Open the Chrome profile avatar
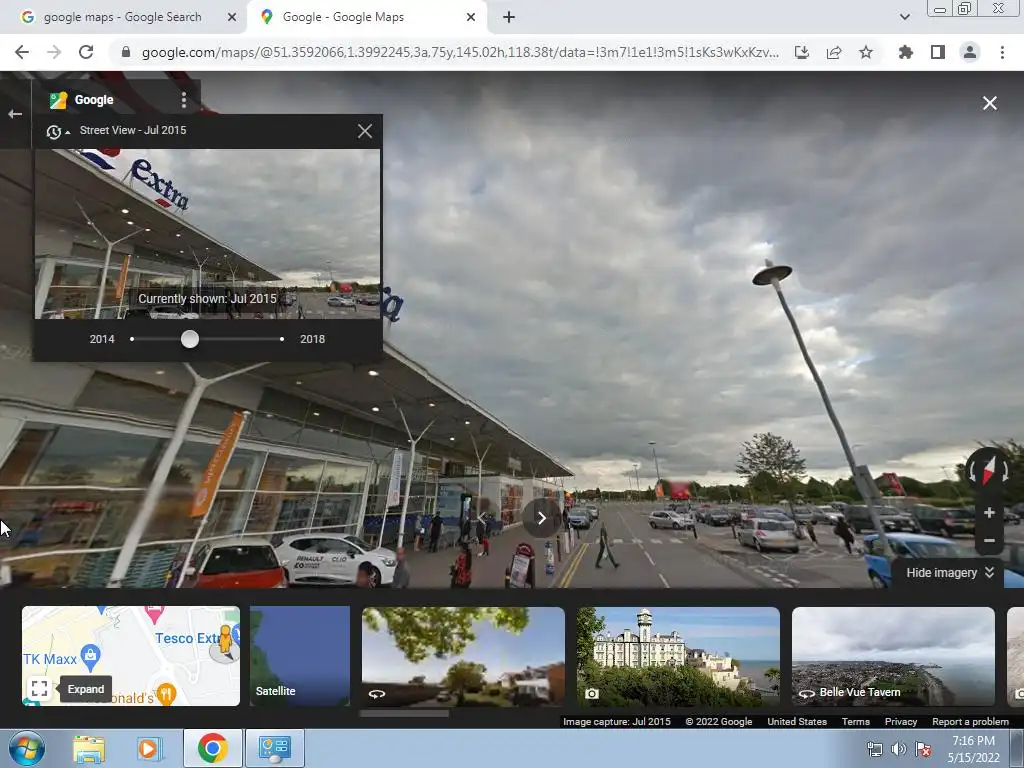The image size is (1024, 768). [970, 52]
